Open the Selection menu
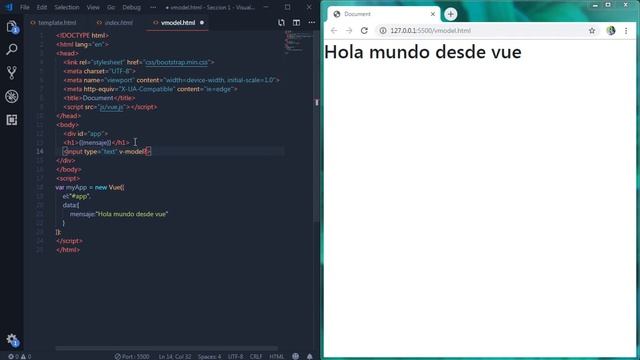Screen dimensions: 640x360 tap(67, 7)
